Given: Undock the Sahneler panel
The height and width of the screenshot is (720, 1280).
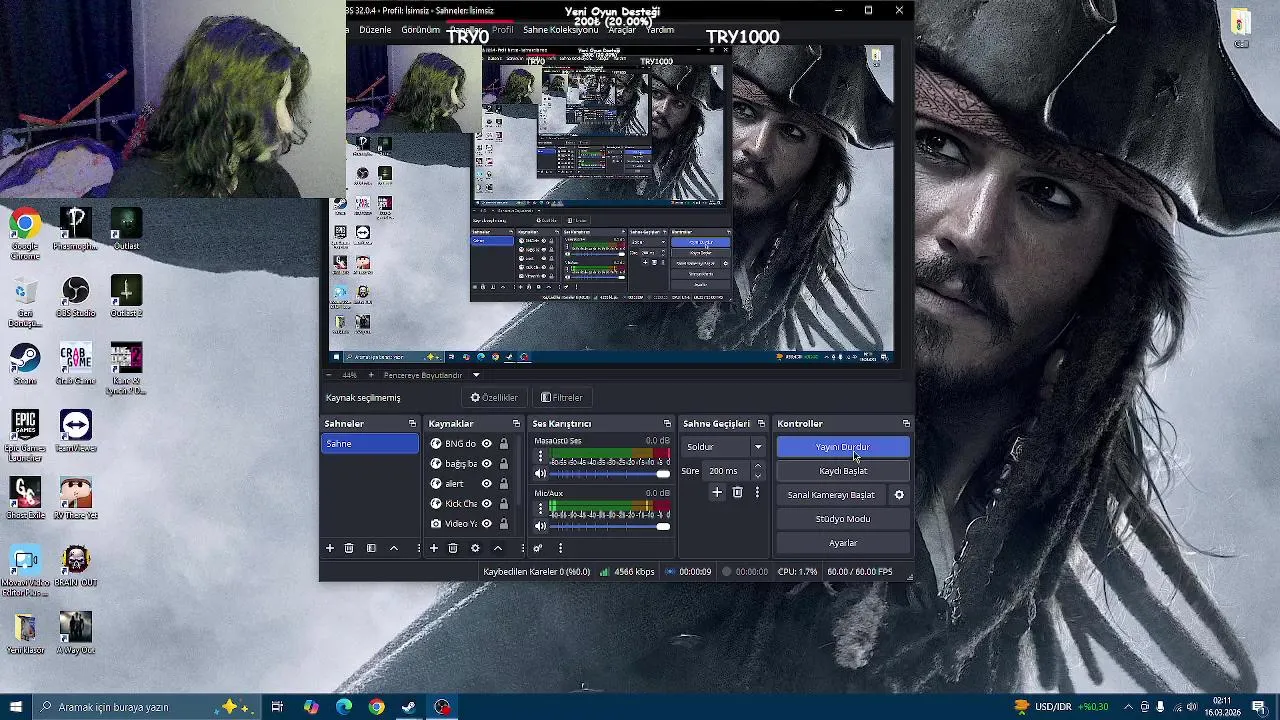Looking at the screenshot, I should pos(412,424).
